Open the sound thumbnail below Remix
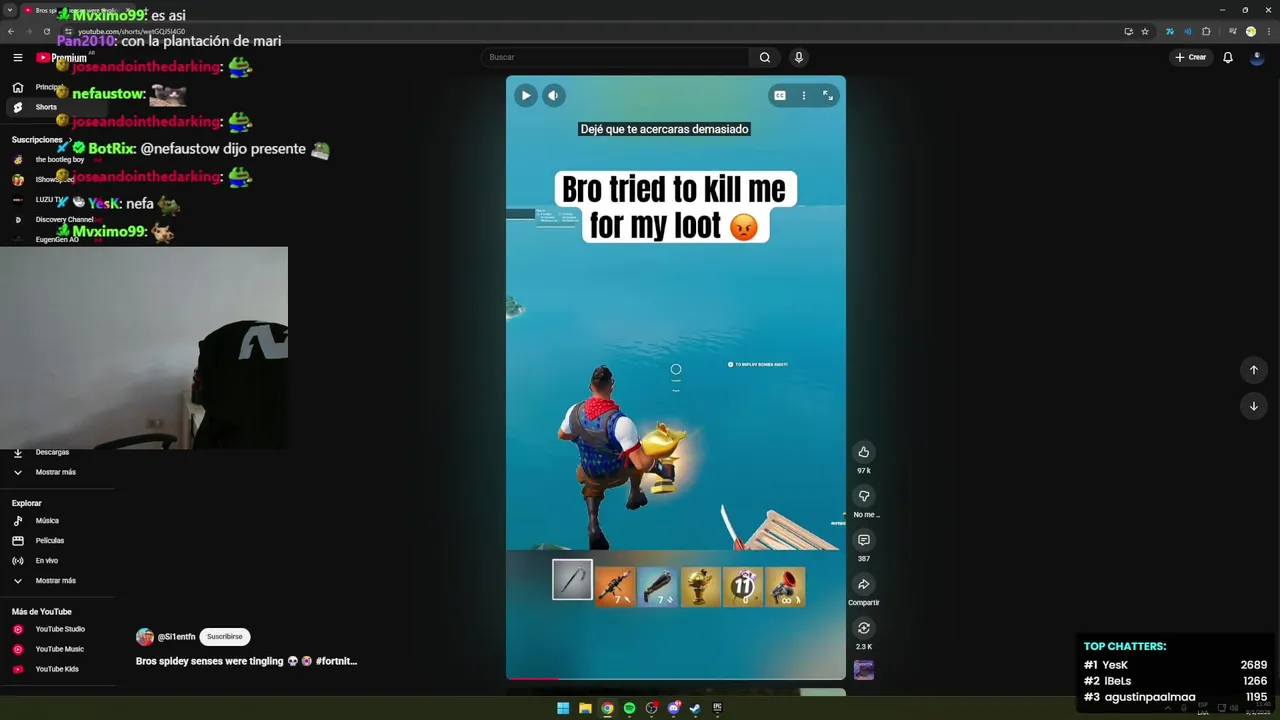Image resolution: width=1280 pixels, height=720 pixels. [x=864, y=670]
